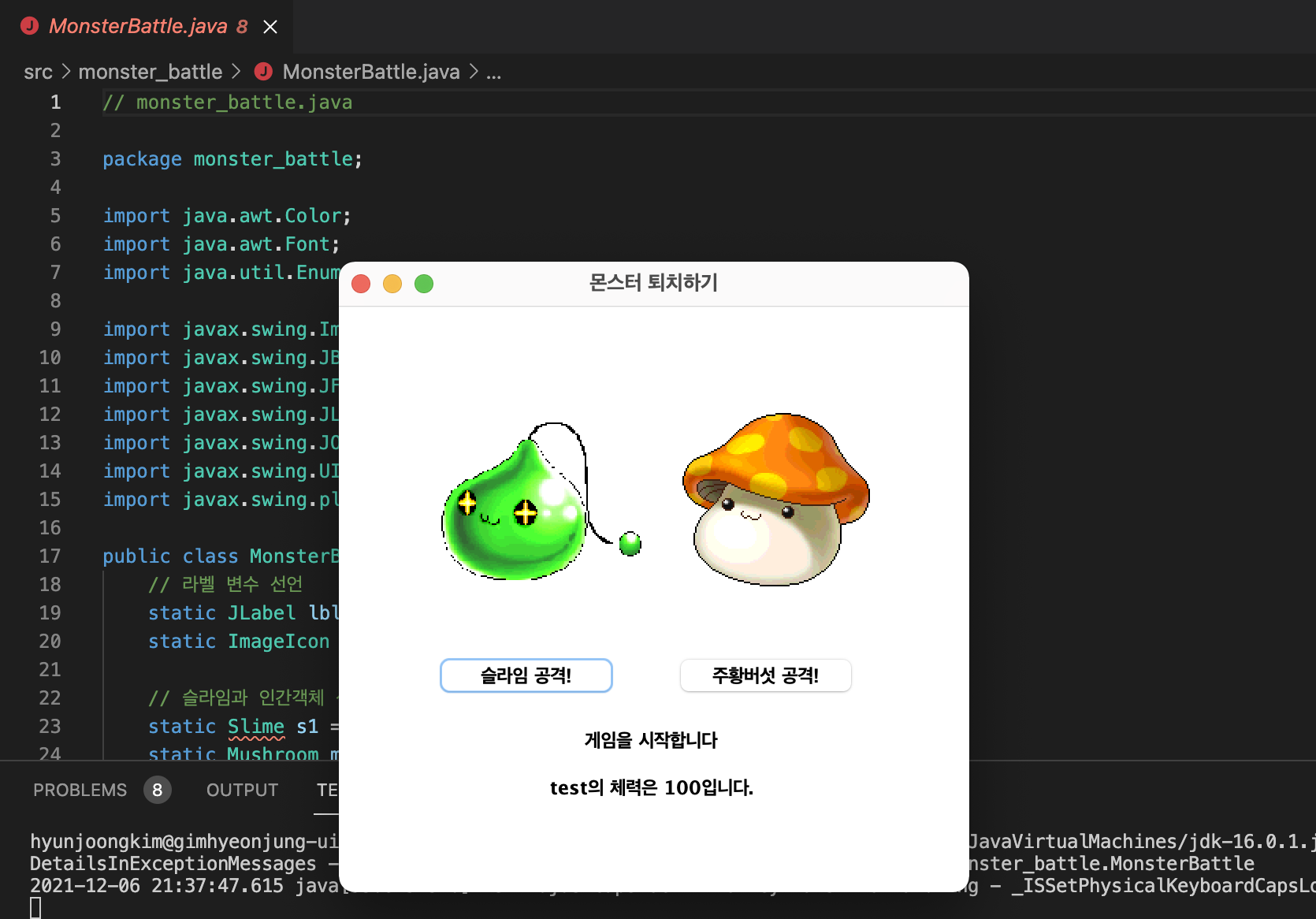Click the static JLabel line 19
Viewport: 1316px width, 919px height.
pos(243,613)
